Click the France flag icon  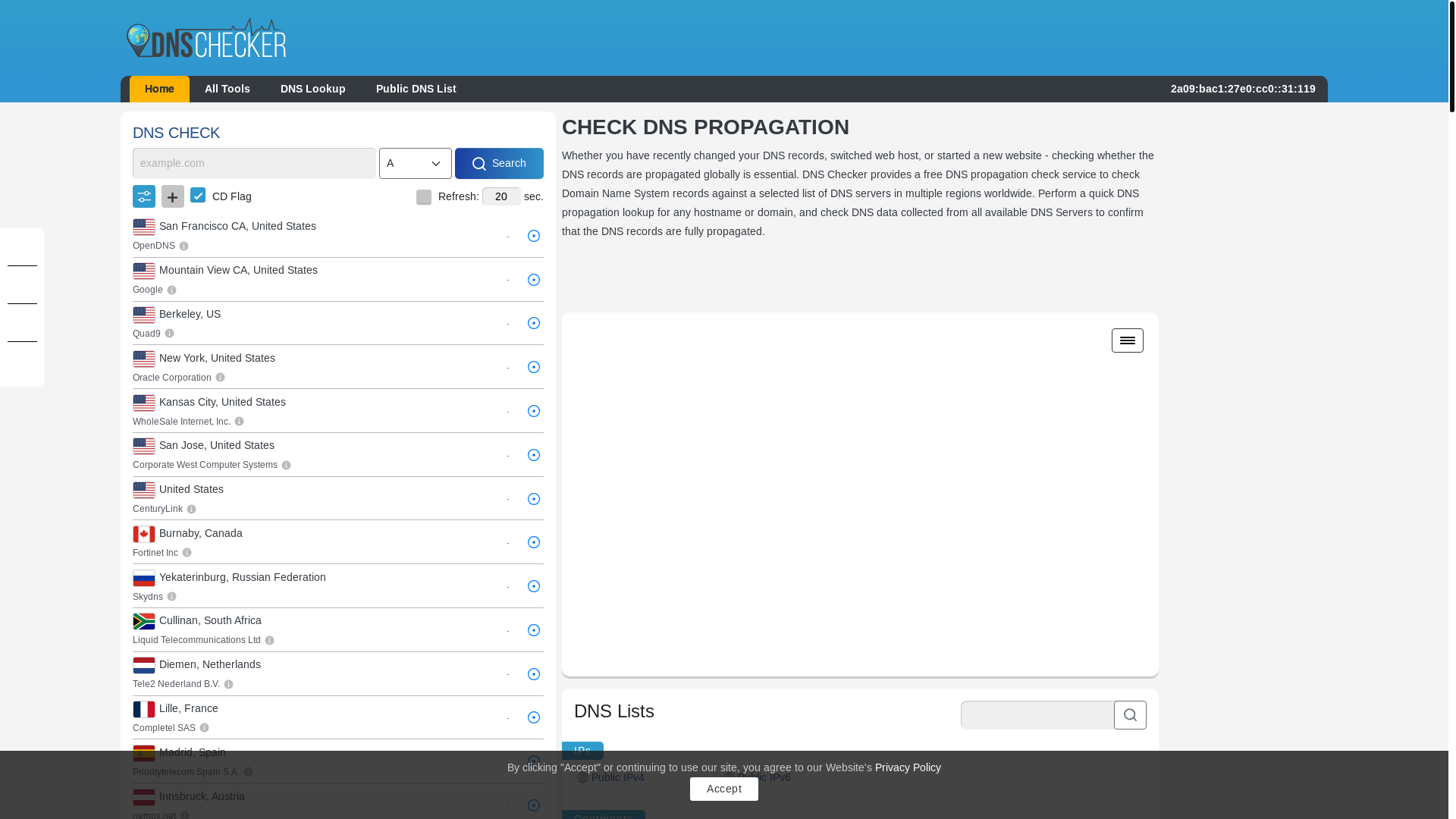click(144, 709)
